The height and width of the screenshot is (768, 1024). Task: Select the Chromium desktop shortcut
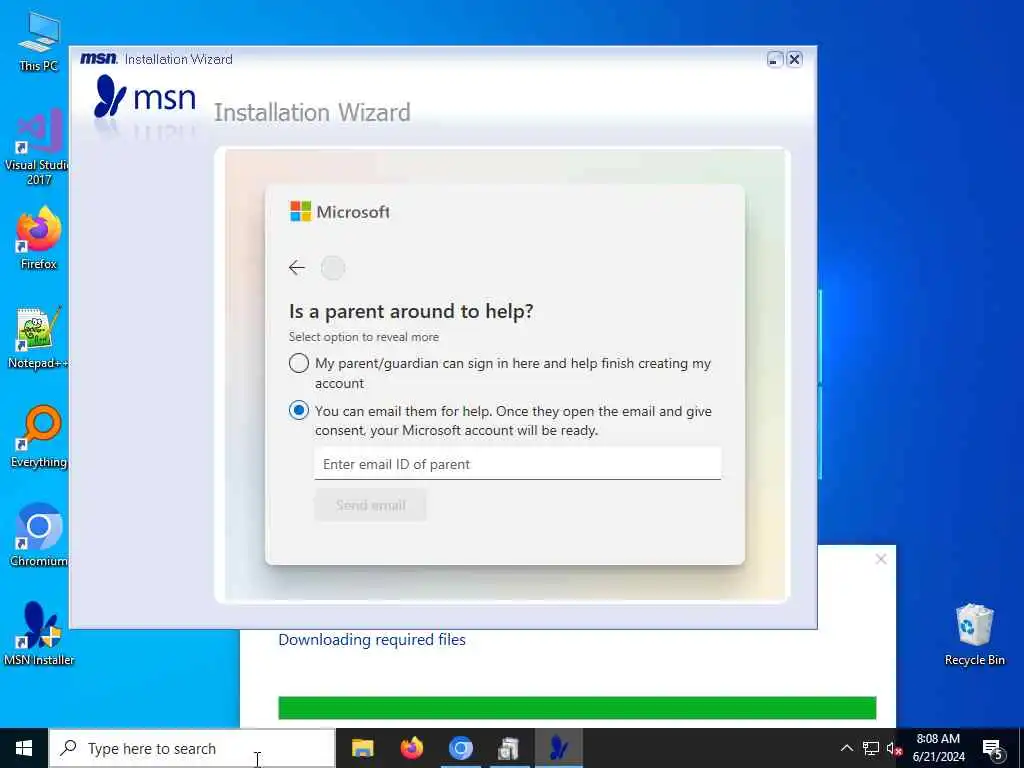point(39,536)
